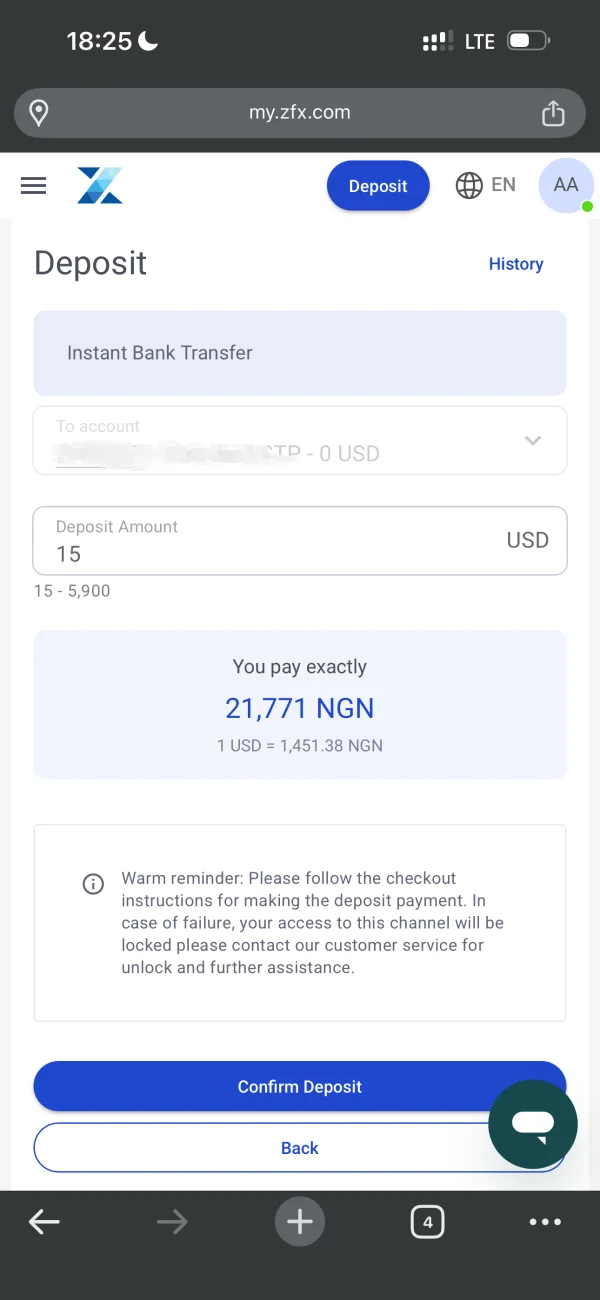This screenshot has height=1300, width=600.
Task: Expand the To account dropdown
Action: tap(533, 441)
